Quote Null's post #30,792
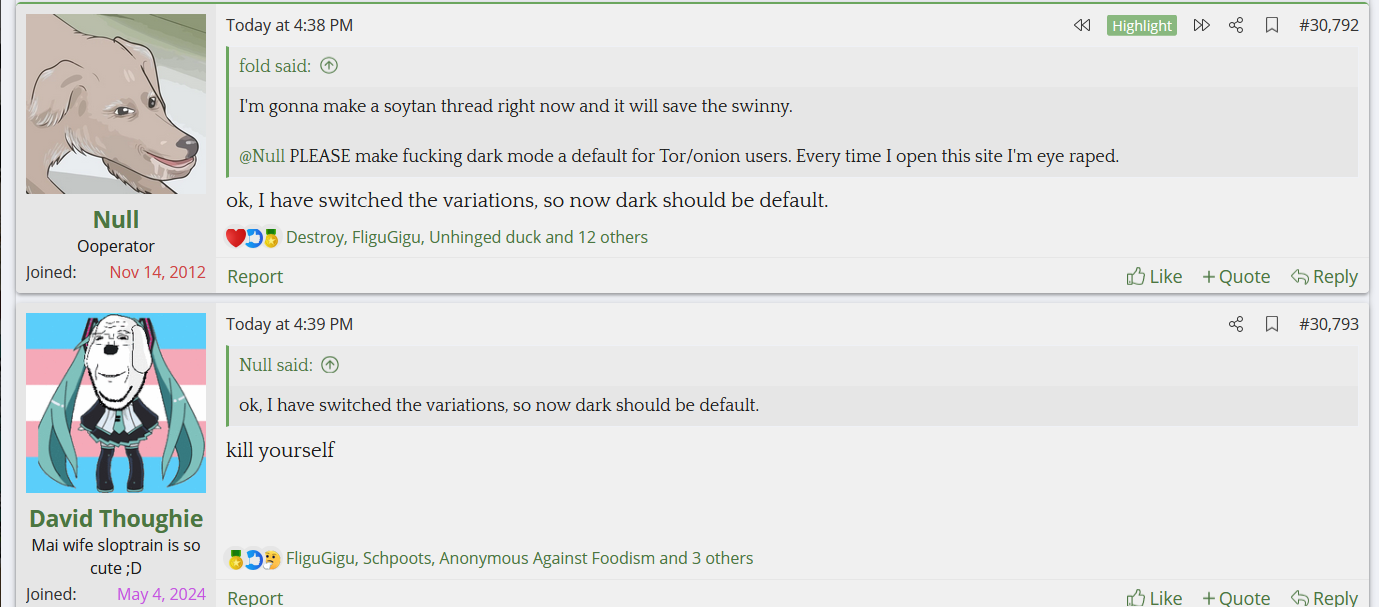This screenshot has height=607, width=1379. pyautogui.click(x=1236, y=277)
